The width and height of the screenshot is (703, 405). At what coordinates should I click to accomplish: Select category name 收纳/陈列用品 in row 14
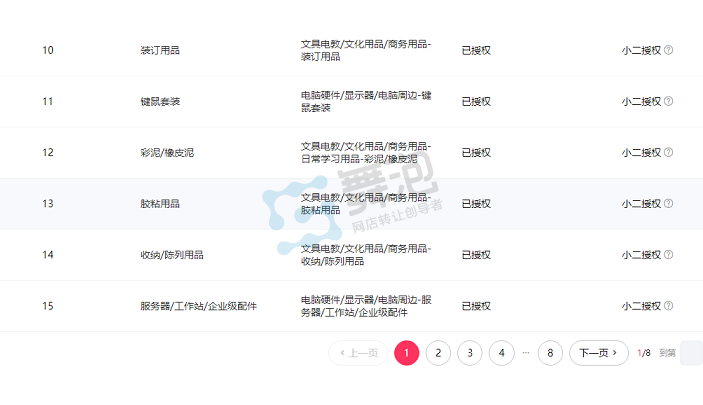(172, 255)
